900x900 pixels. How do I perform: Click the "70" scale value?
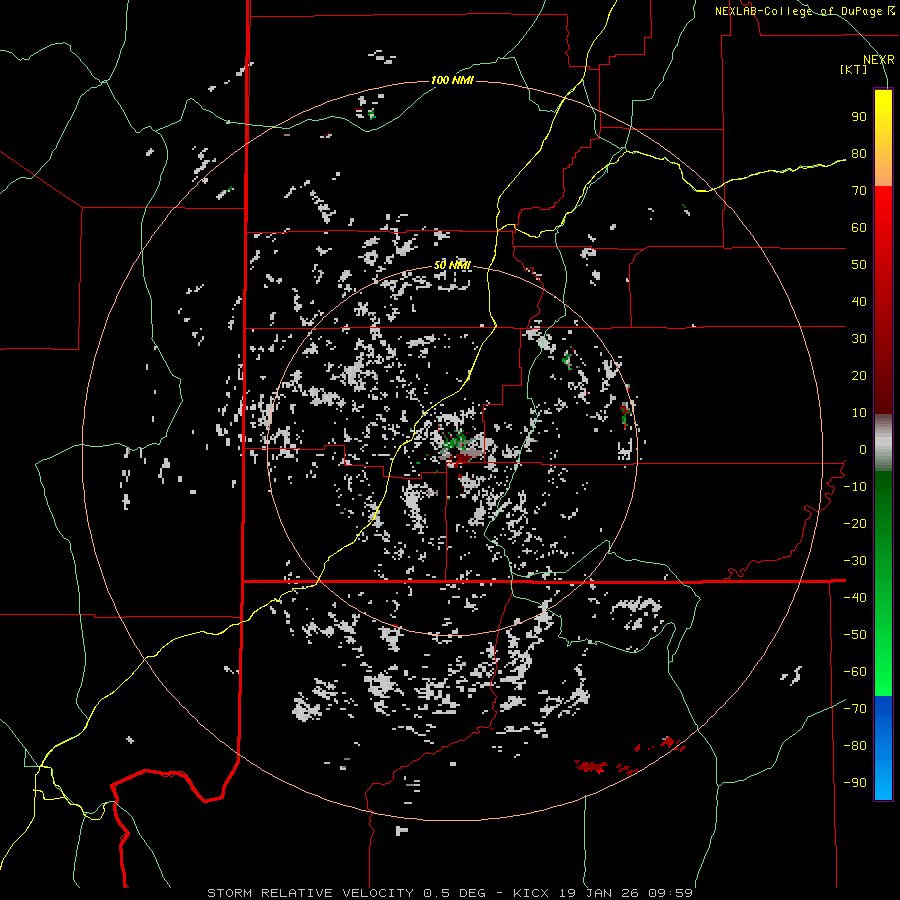click(859, 191)
